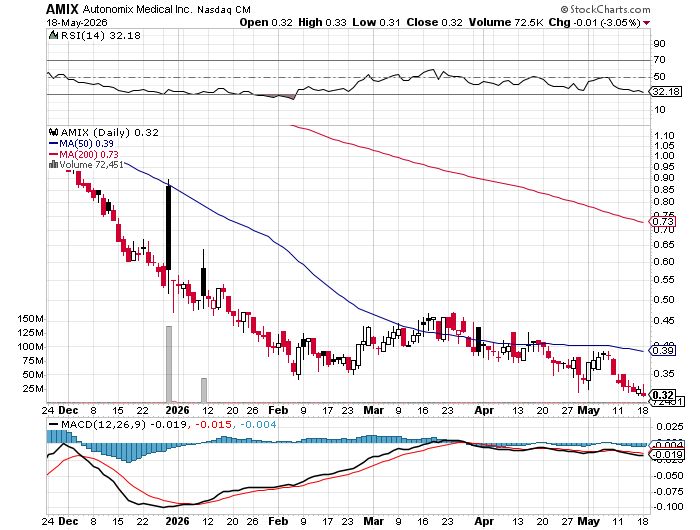Click May on the MACD panel date axis
Image resolution: width=700 pixels, height=530 pixels.
pyautogui.click(x=588, y=521)
